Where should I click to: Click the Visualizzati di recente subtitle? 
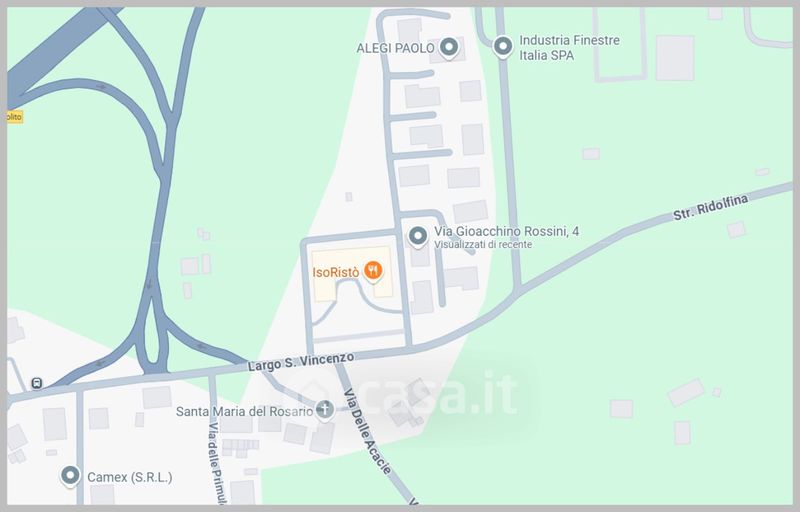(x=483, y=245)
